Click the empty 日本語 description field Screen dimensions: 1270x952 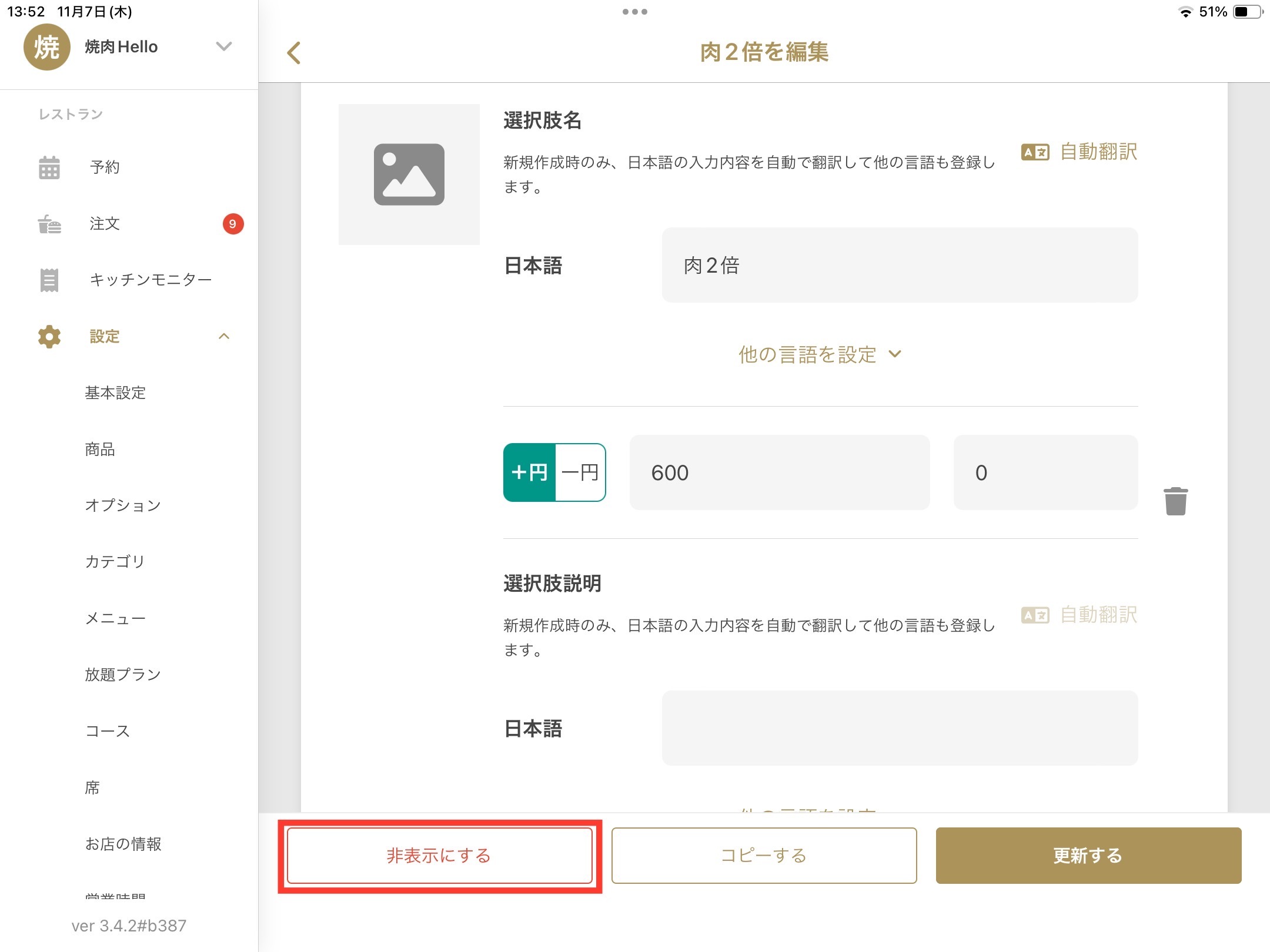click(900, 728)
